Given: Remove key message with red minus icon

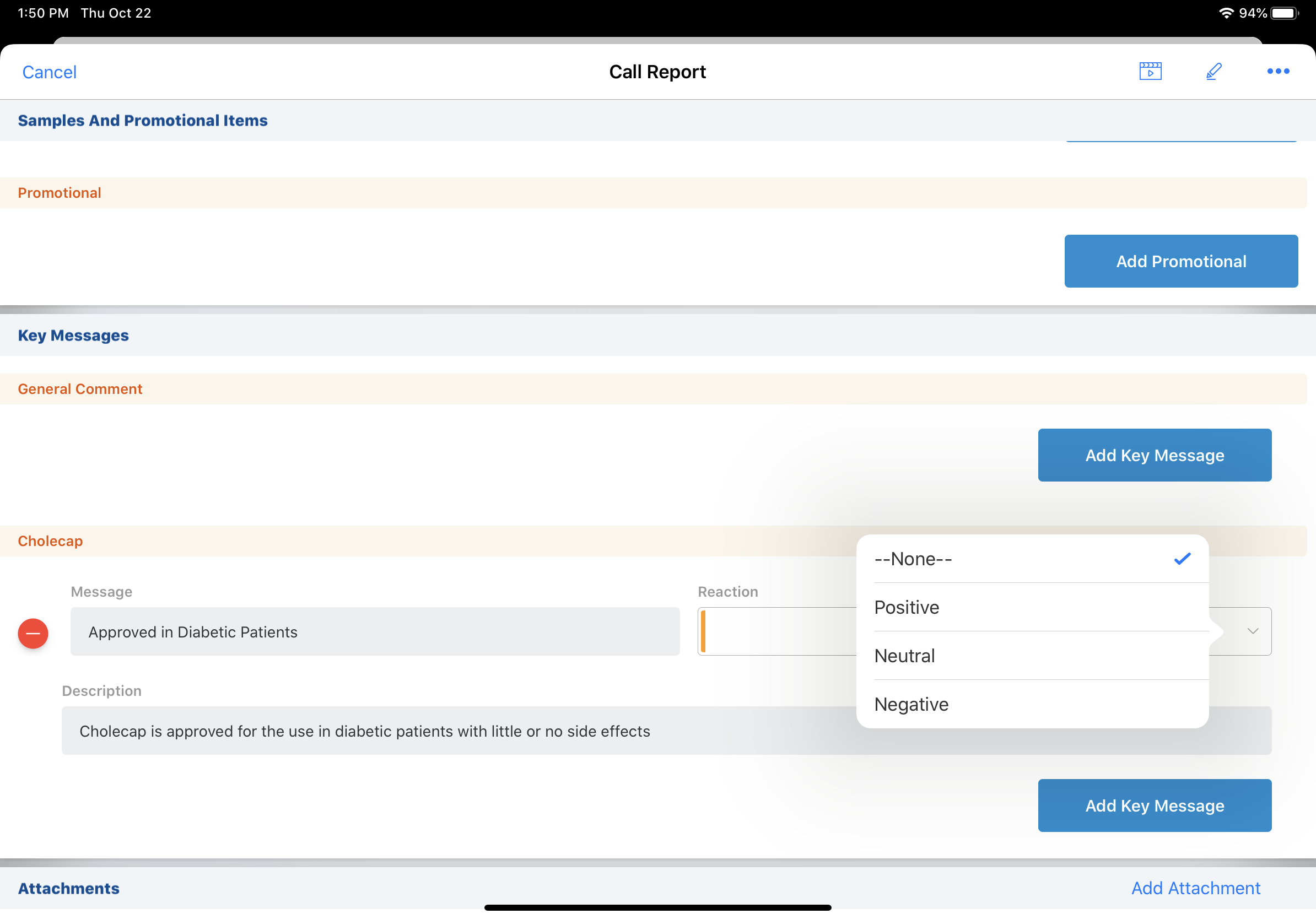Looking at the screenshot, I should point(33,633).
